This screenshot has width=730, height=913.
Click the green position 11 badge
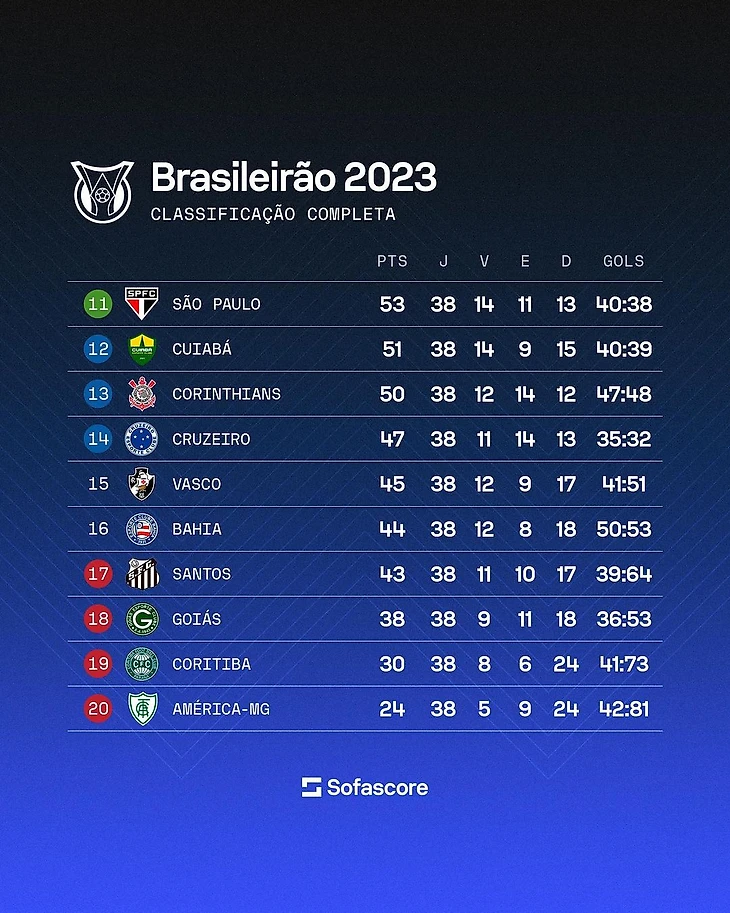98,304
